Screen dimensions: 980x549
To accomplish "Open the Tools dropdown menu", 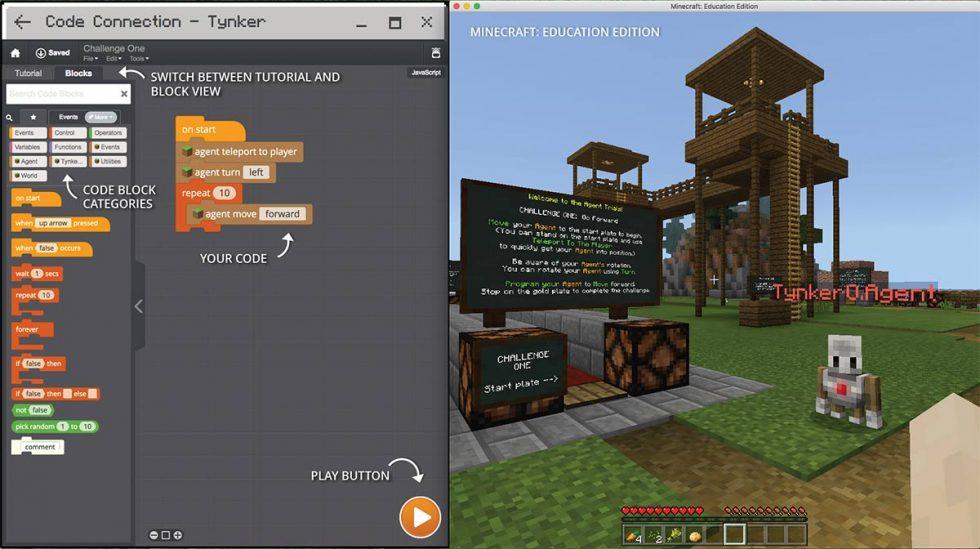I will [139, 59].
